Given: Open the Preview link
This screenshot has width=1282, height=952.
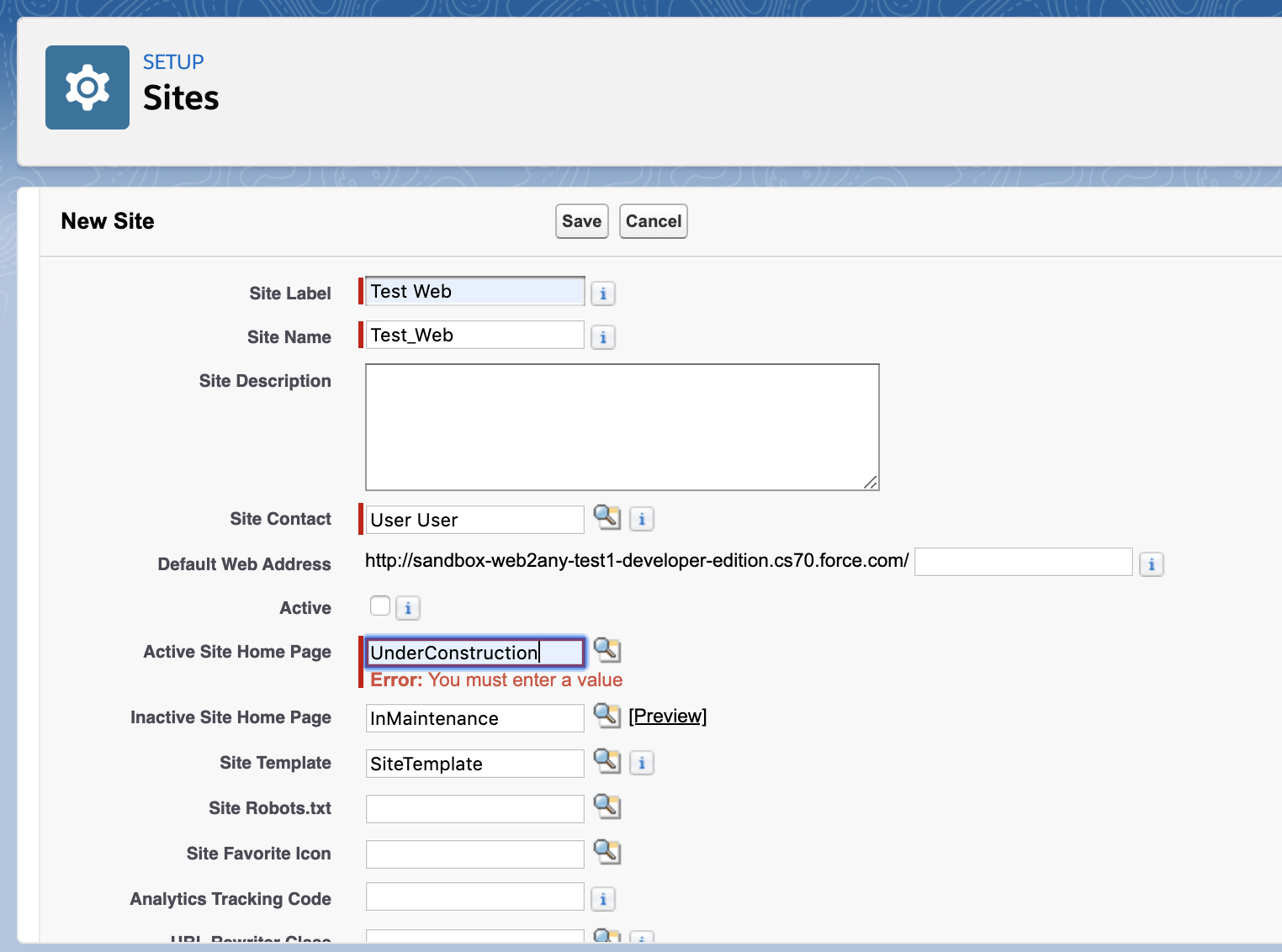Looking at the screenshot, I should pos(668,716).
